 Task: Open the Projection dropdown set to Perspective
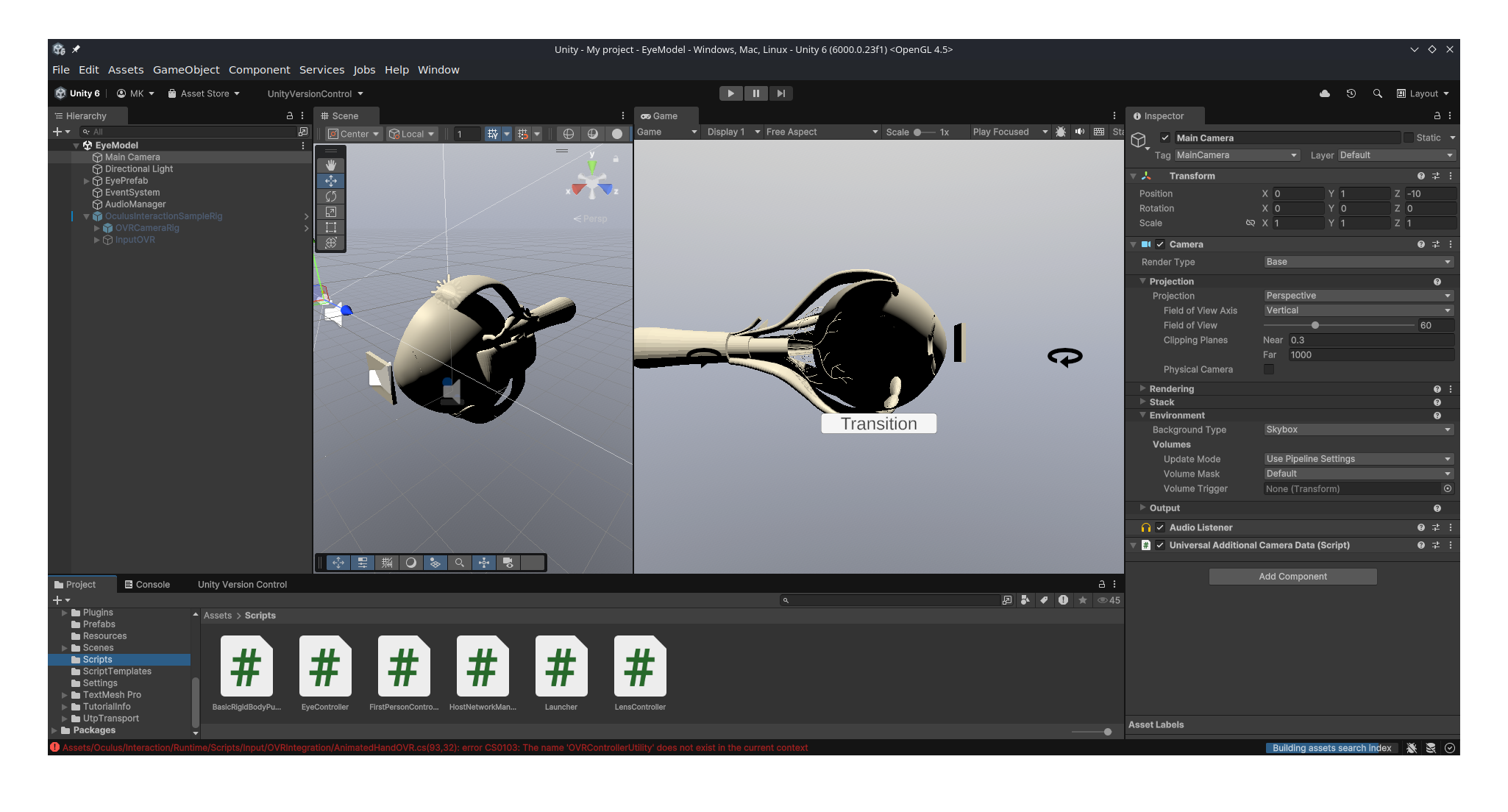pyautogui.click(x=1358, y=296)
